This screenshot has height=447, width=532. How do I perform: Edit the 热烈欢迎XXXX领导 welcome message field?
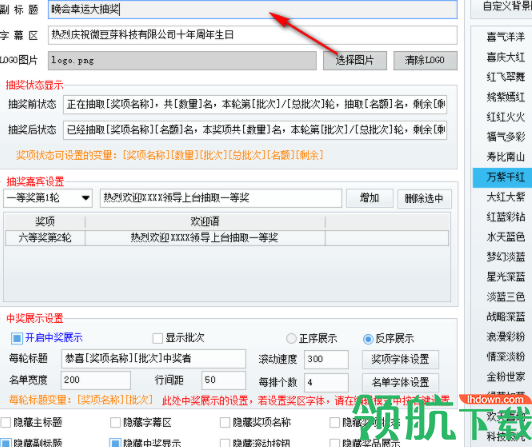pos(221,198)
